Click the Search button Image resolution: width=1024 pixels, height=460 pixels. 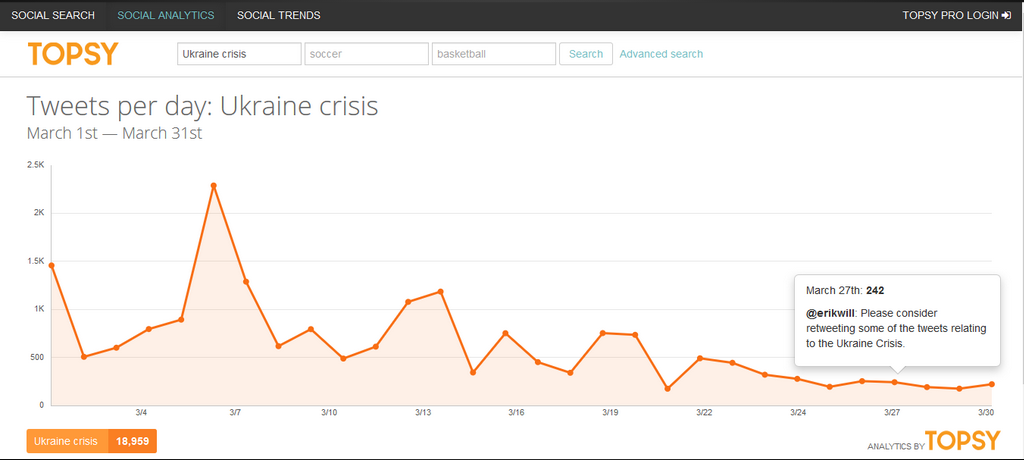click(x=586, y=54)
